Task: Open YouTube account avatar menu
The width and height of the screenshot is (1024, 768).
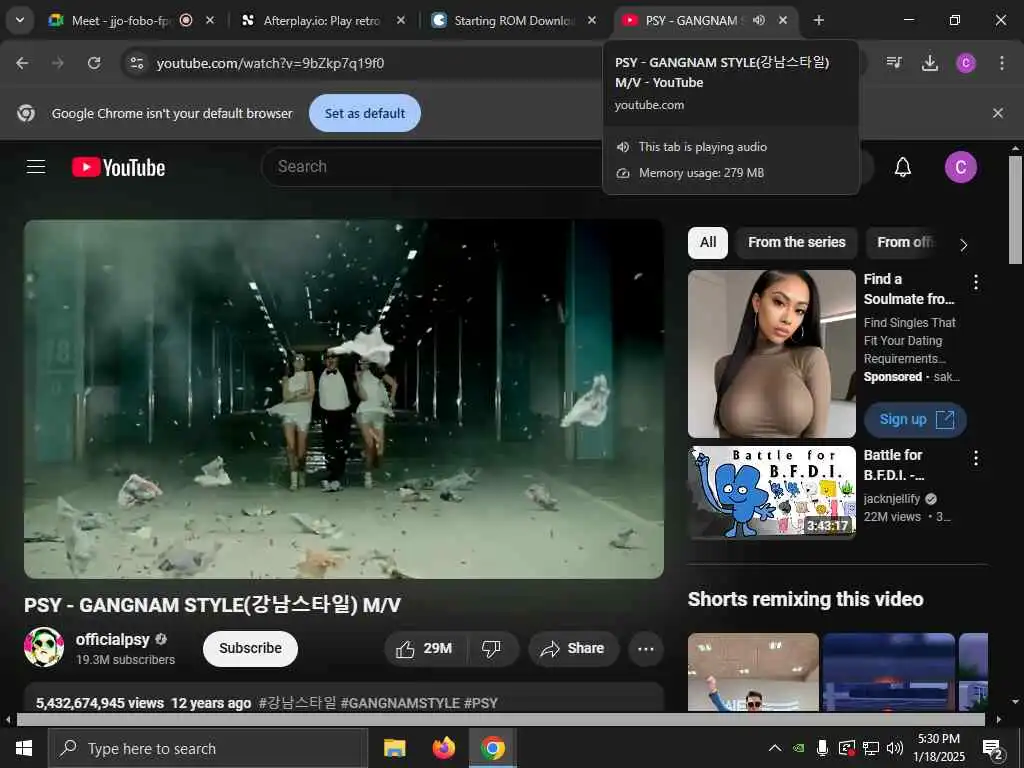Action: point(961,167)
